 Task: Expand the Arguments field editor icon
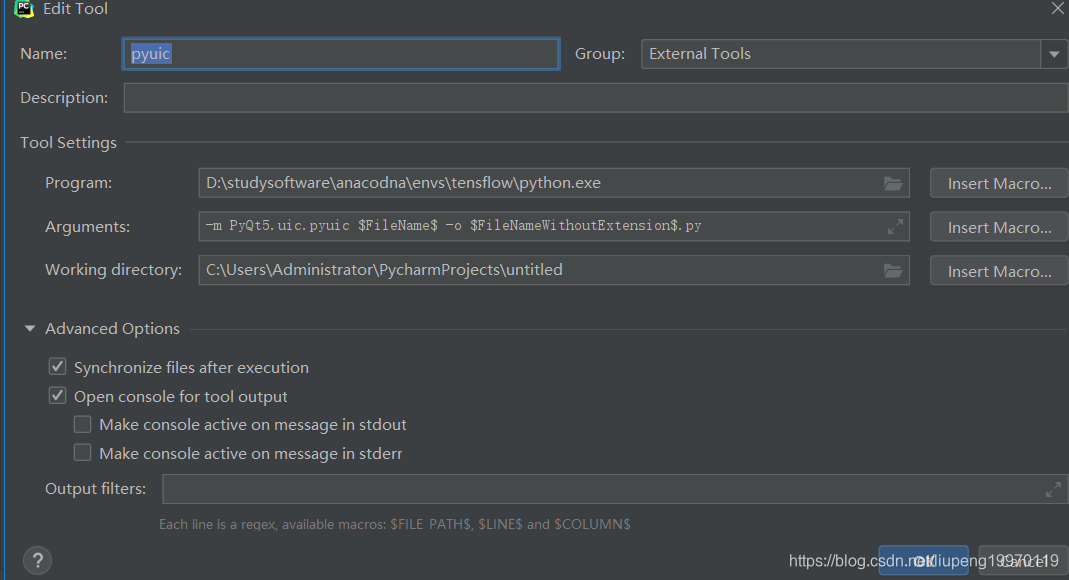[x=895, y=226]
